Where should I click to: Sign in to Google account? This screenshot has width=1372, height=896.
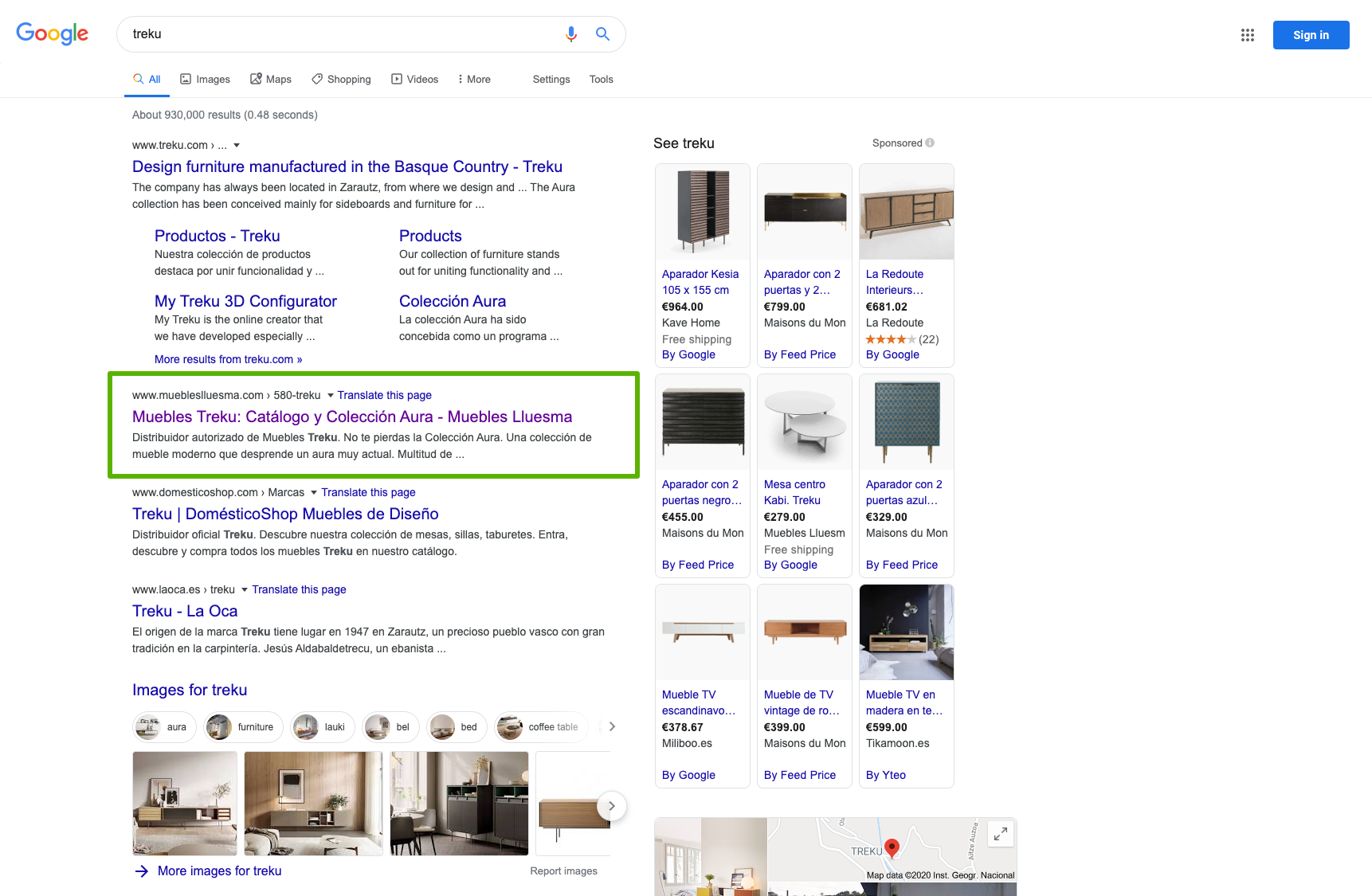pyautogui.click(x=1311, y=35)
